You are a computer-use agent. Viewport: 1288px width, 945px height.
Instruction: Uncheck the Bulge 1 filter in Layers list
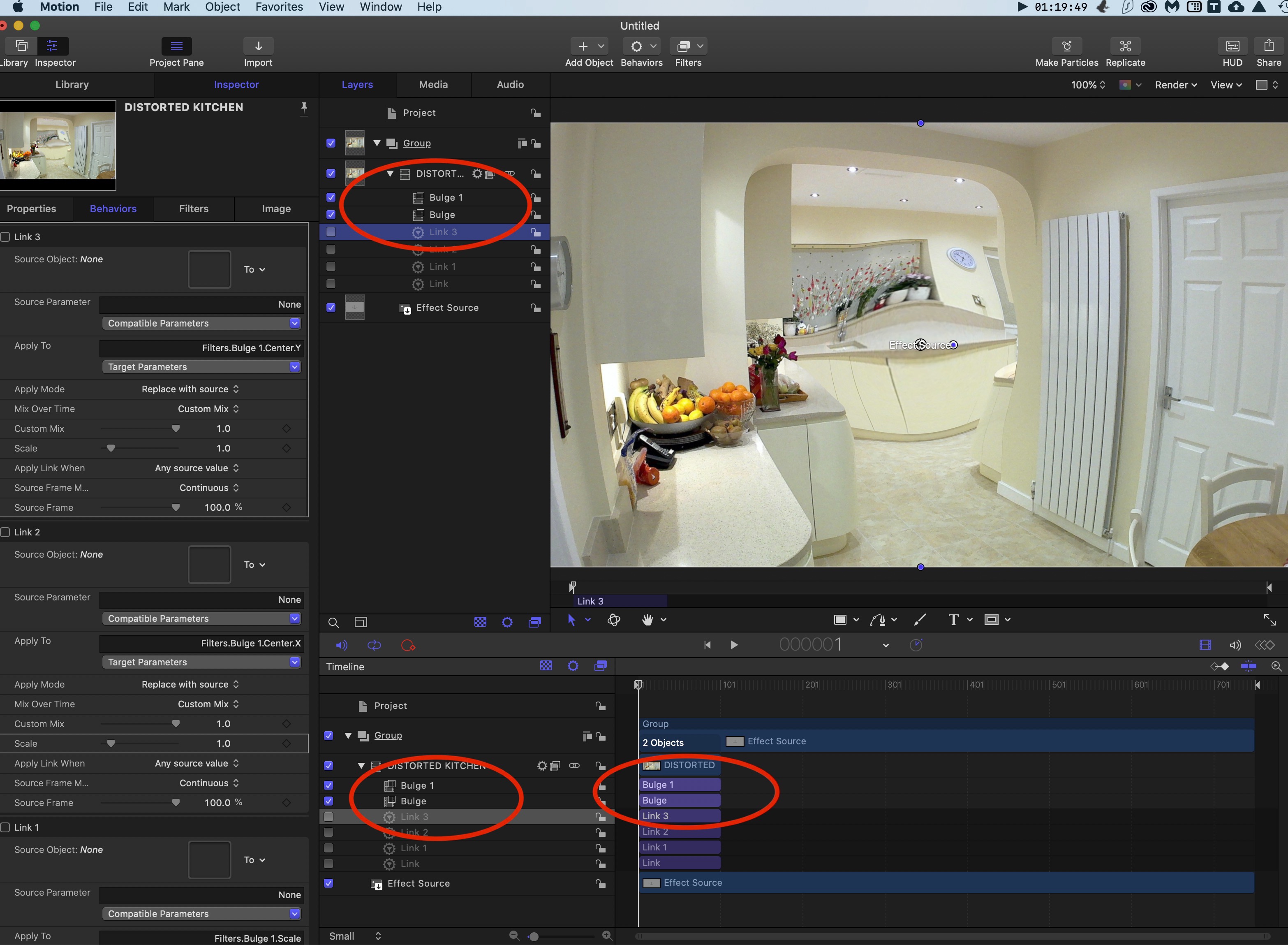(331, 197)
